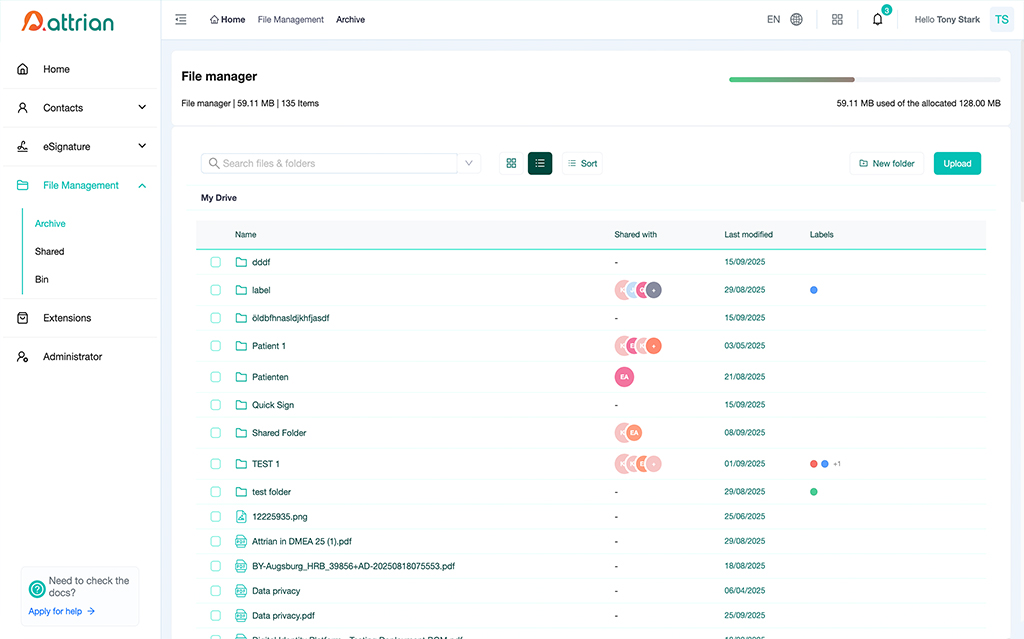Image resolution: width=1024 pixels, height=639 pixels.
Task: Create a New folder
Action: (x=886, y=163)
